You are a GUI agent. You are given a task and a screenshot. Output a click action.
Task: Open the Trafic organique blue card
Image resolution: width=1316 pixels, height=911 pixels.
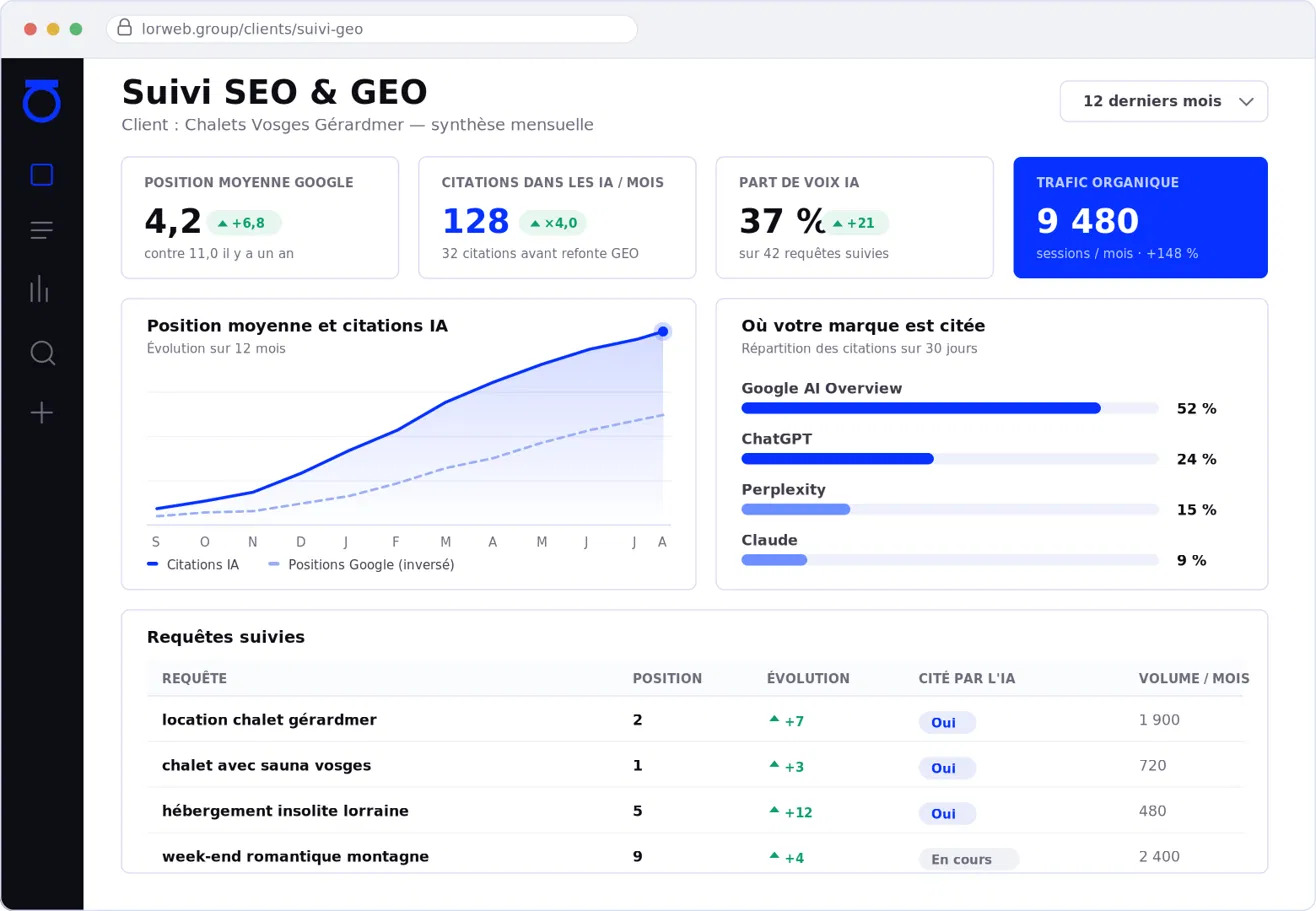[x=1140, y=217]
